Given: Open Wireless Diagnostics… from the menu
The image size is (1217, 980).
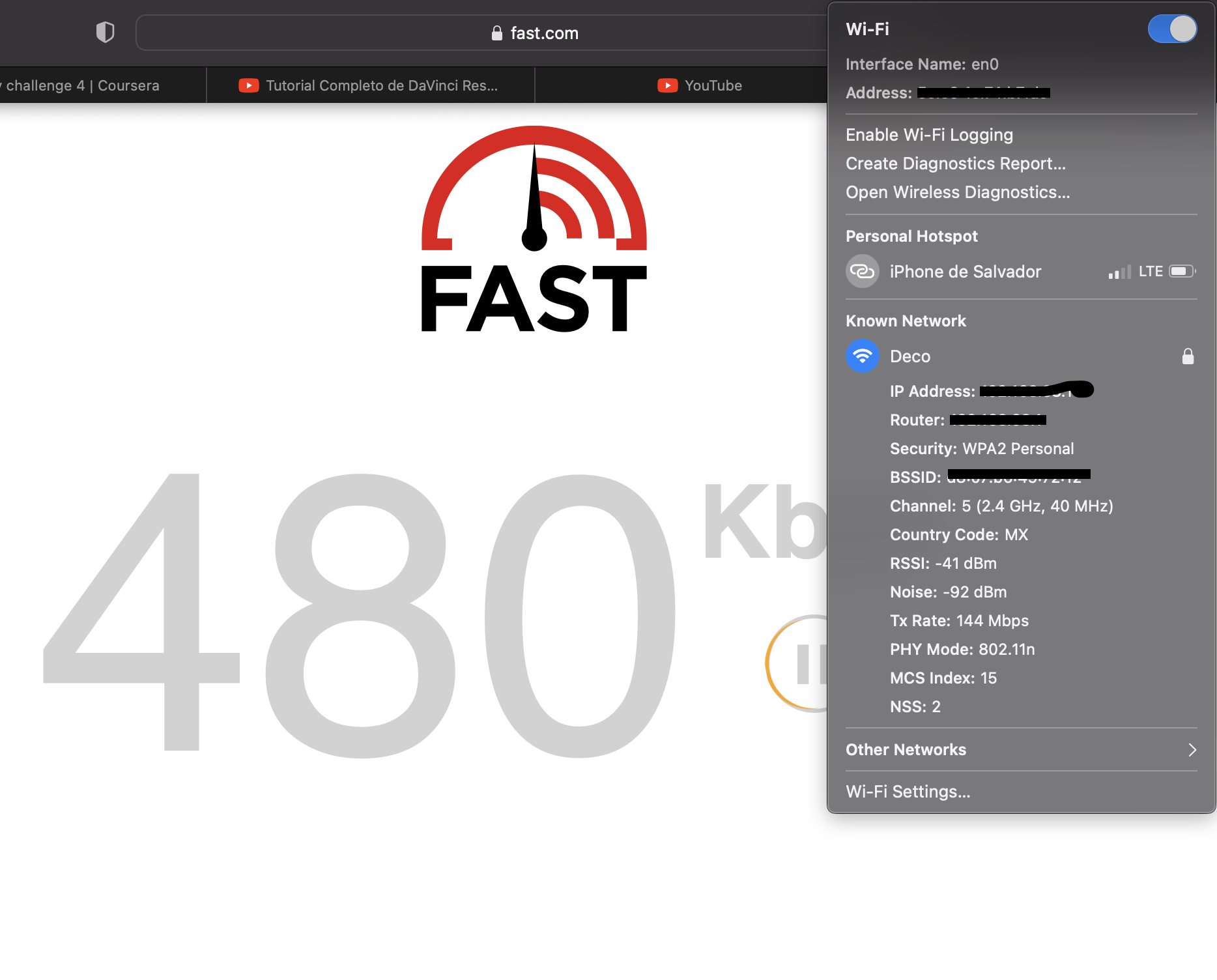Looking at the screenshot, I should 958,192.
